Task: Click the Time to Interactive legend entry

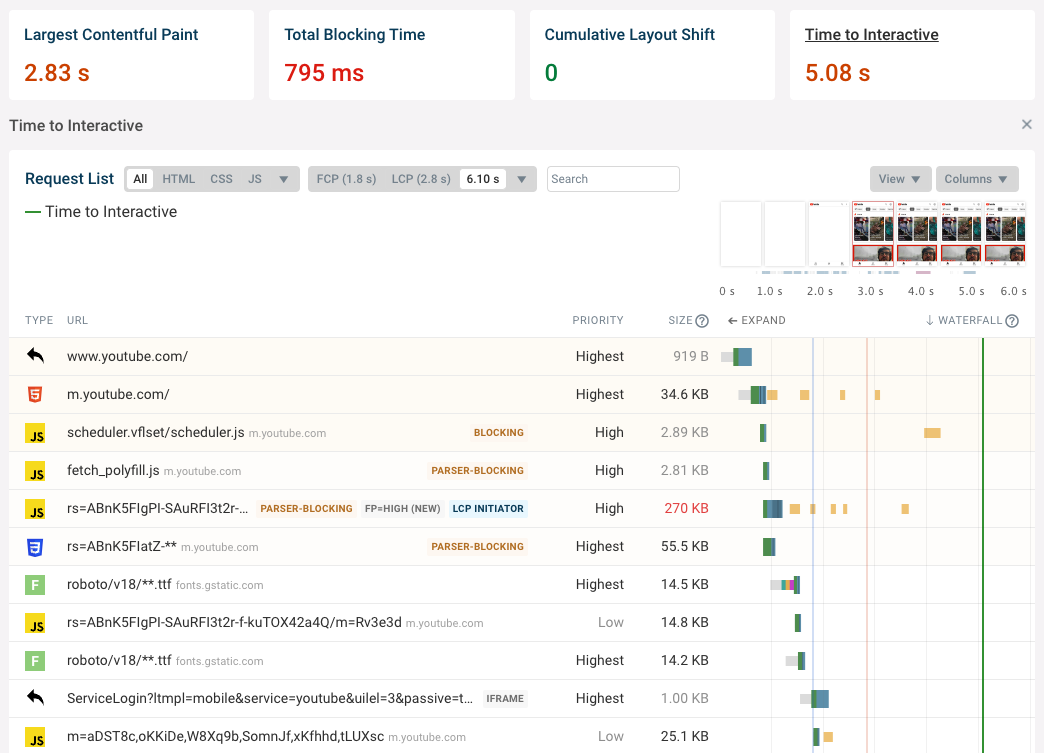Action: tap(101, 212)
